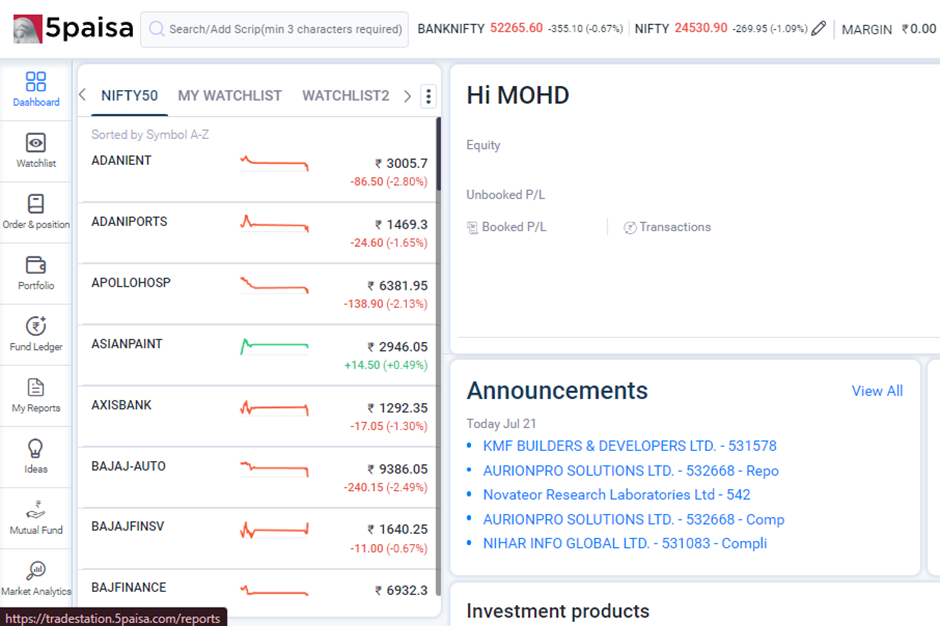Open NIHAR INFO GLOBAL LTD announcement
This screenshot has width=940, height=626.
pyautogui.click(x=625, y=543)
